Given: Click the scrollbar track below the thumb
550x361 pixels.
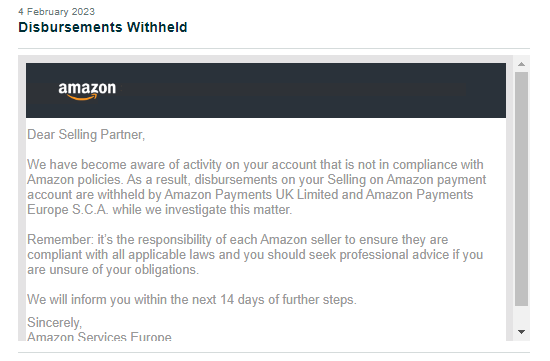Looking at the screenshot, I should [x=521, y=316].
